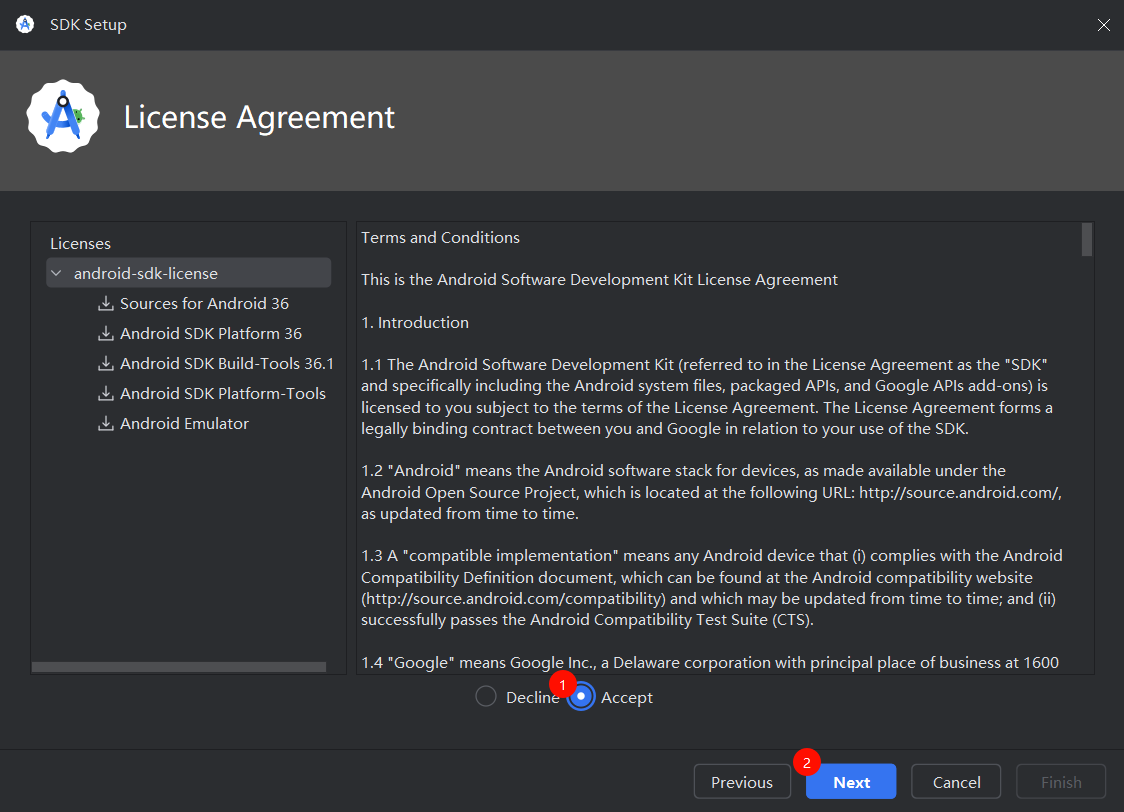This screenshot has height=812, width=1124.
Task: Click download icon beside Android SDK Platform-Tools
Action: 105,394
